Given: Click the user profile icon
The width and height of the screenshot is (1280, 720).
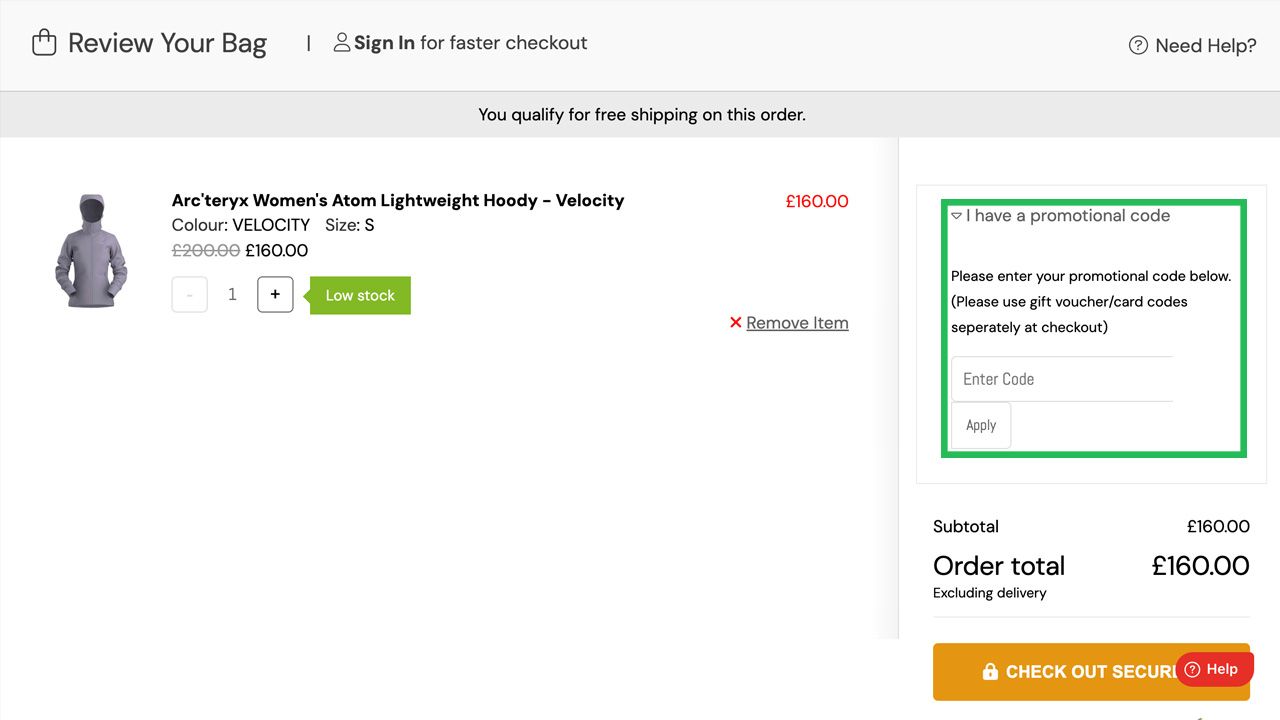Looking at the screenshot, I should click(x=342, y=43).
